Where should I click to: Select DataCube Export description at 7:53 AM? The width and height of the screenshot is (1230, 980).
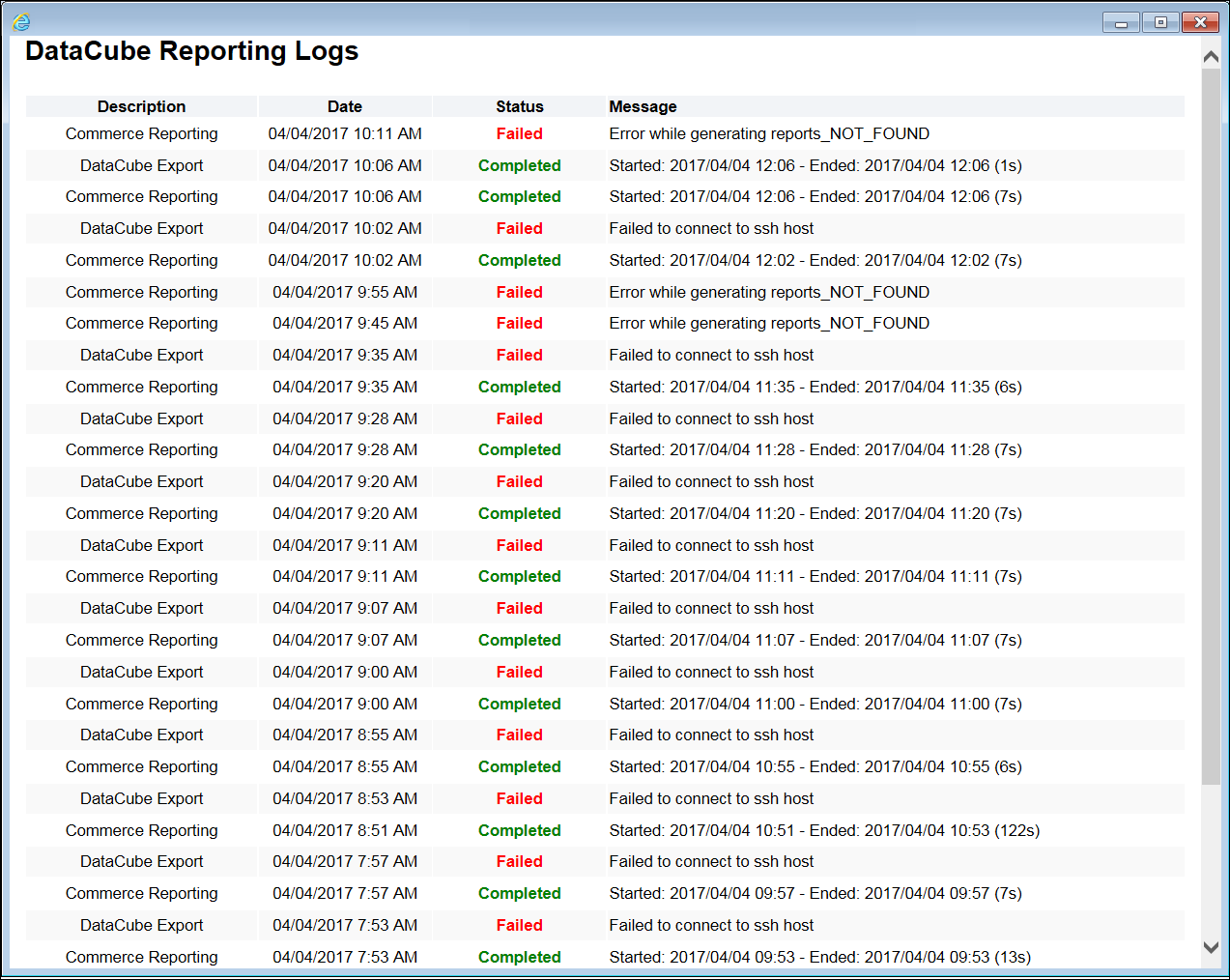141,925
